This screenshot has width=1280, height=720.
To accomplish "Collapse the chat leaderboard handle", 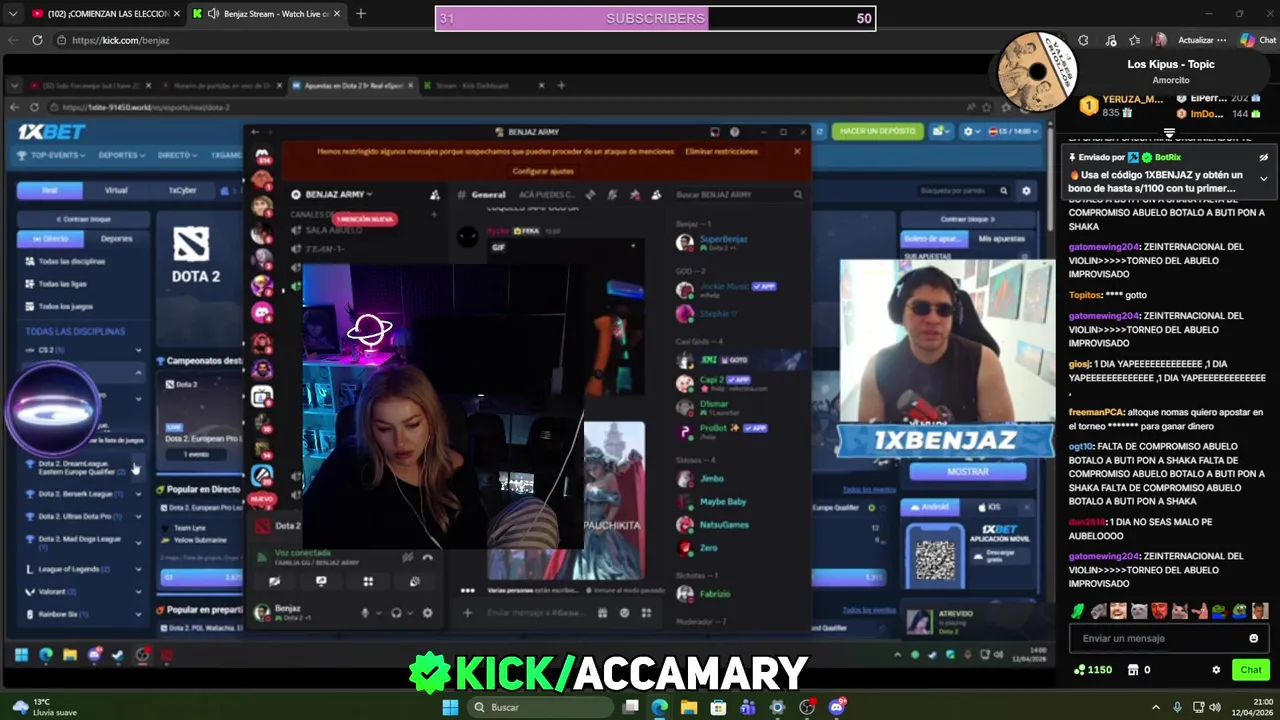I will (1168, 133).
